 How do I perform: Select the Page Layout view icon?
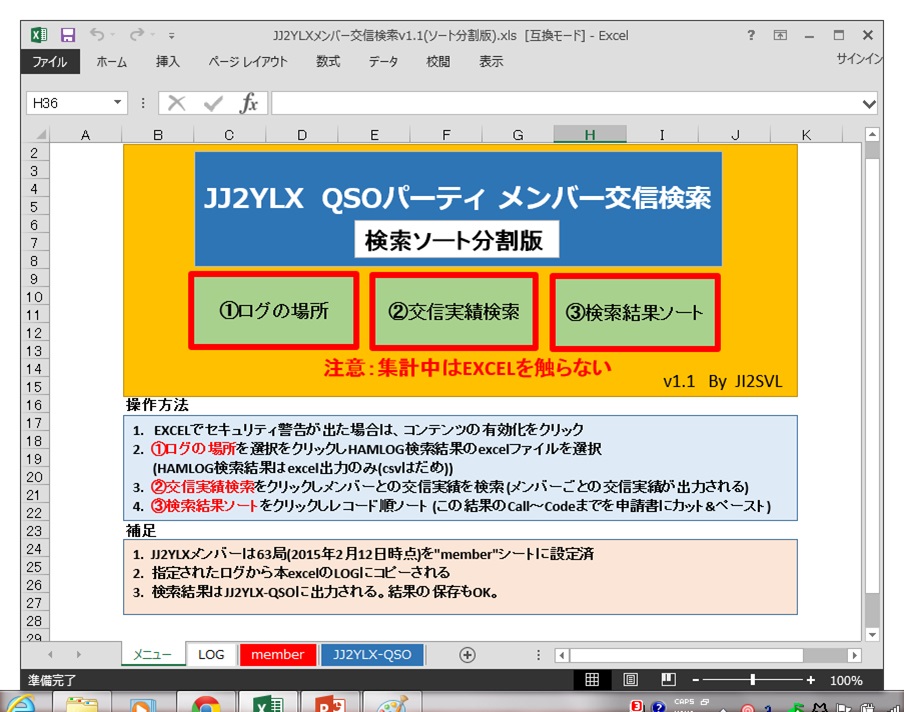(630, 680)
